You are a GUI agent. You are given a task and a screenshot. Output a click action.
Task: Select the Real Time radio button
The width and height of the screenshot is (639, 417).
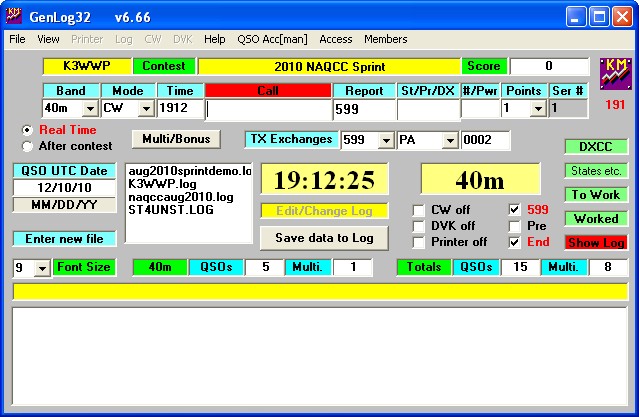pyautogui.click(x=27, y=130)
